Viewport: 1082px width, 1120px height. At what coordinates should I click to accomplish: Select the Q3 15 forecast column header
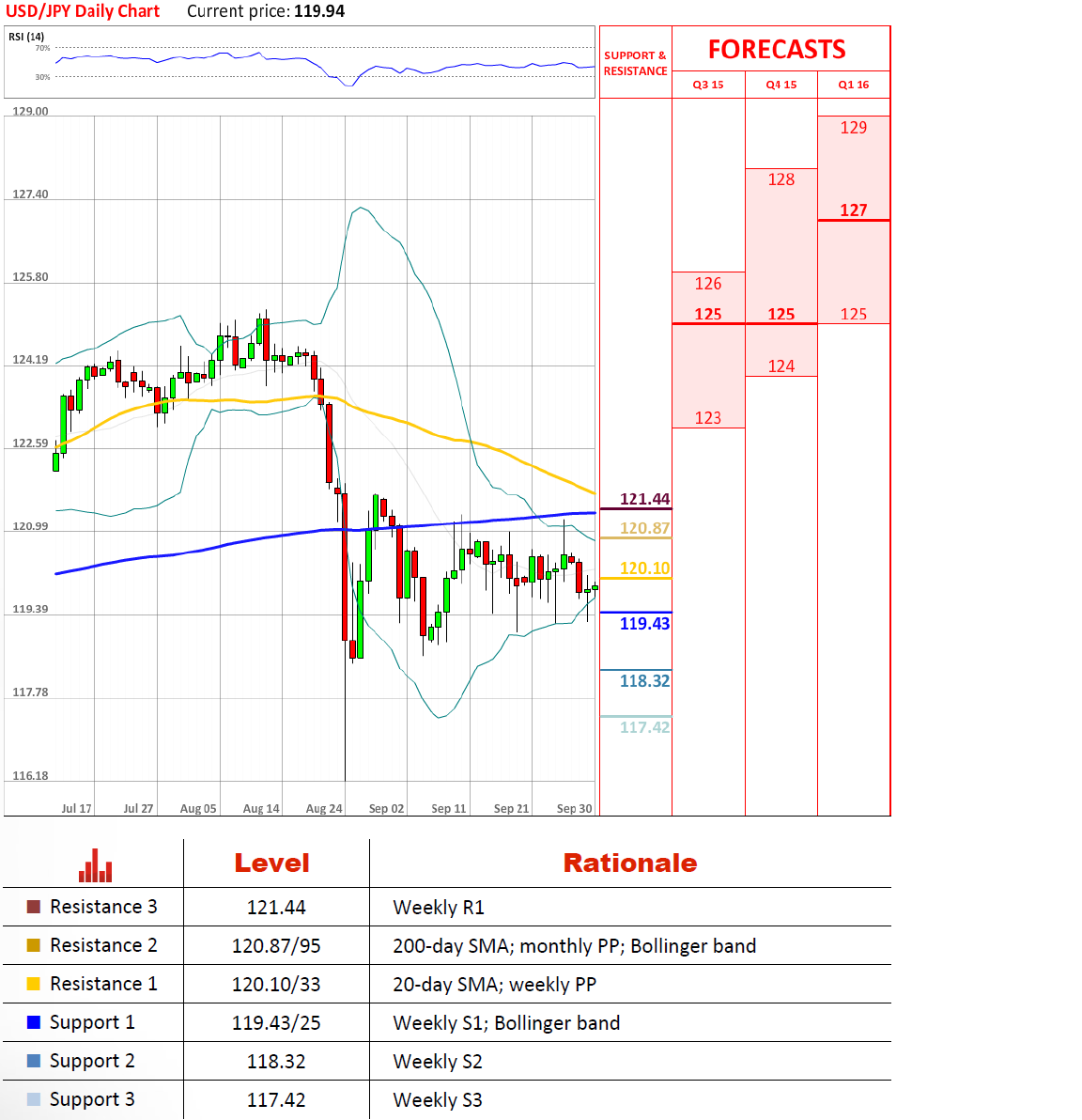coord(708,85)
